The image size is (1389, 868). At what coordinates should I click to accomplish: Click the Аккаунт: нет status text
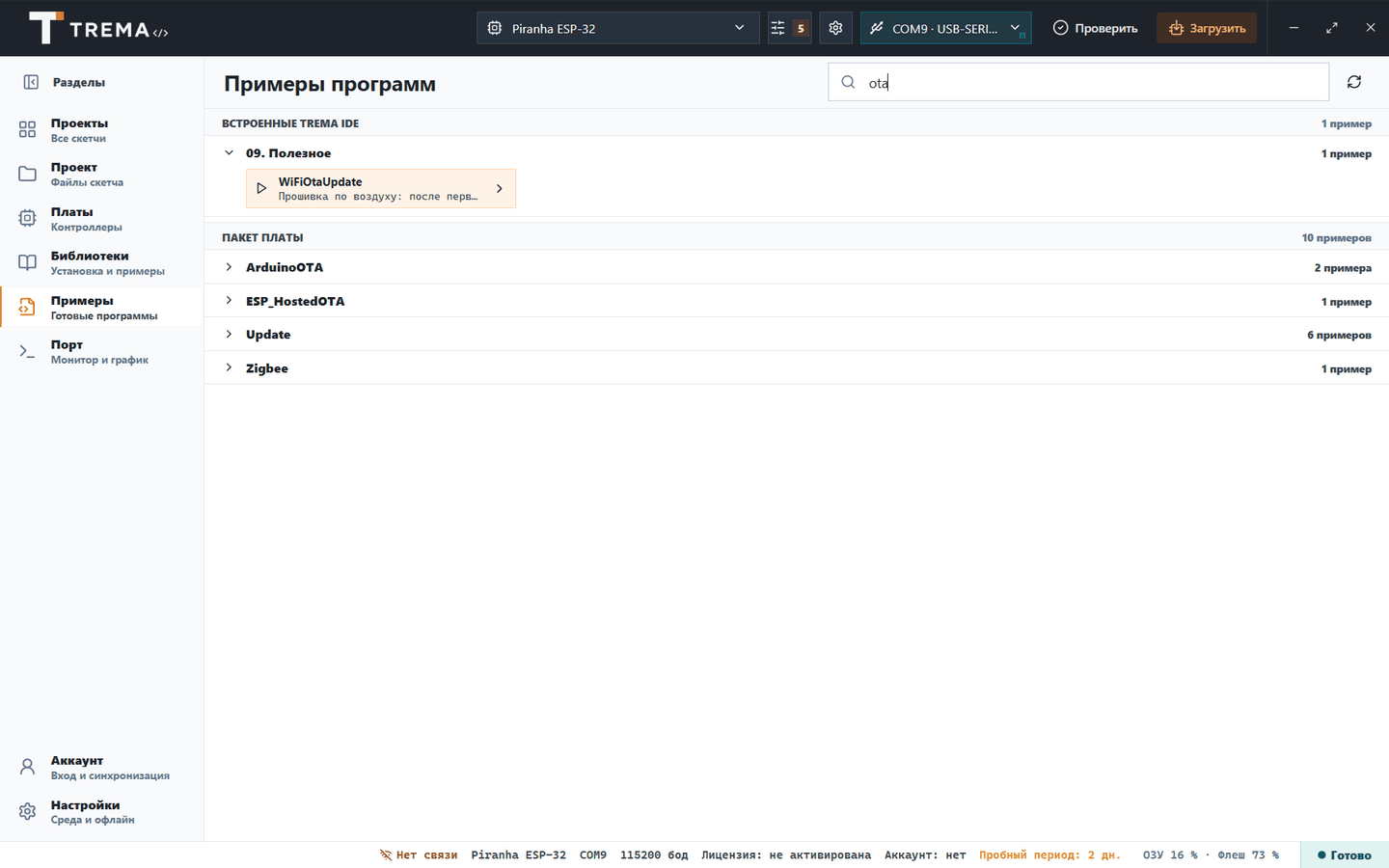coord(925,854)
